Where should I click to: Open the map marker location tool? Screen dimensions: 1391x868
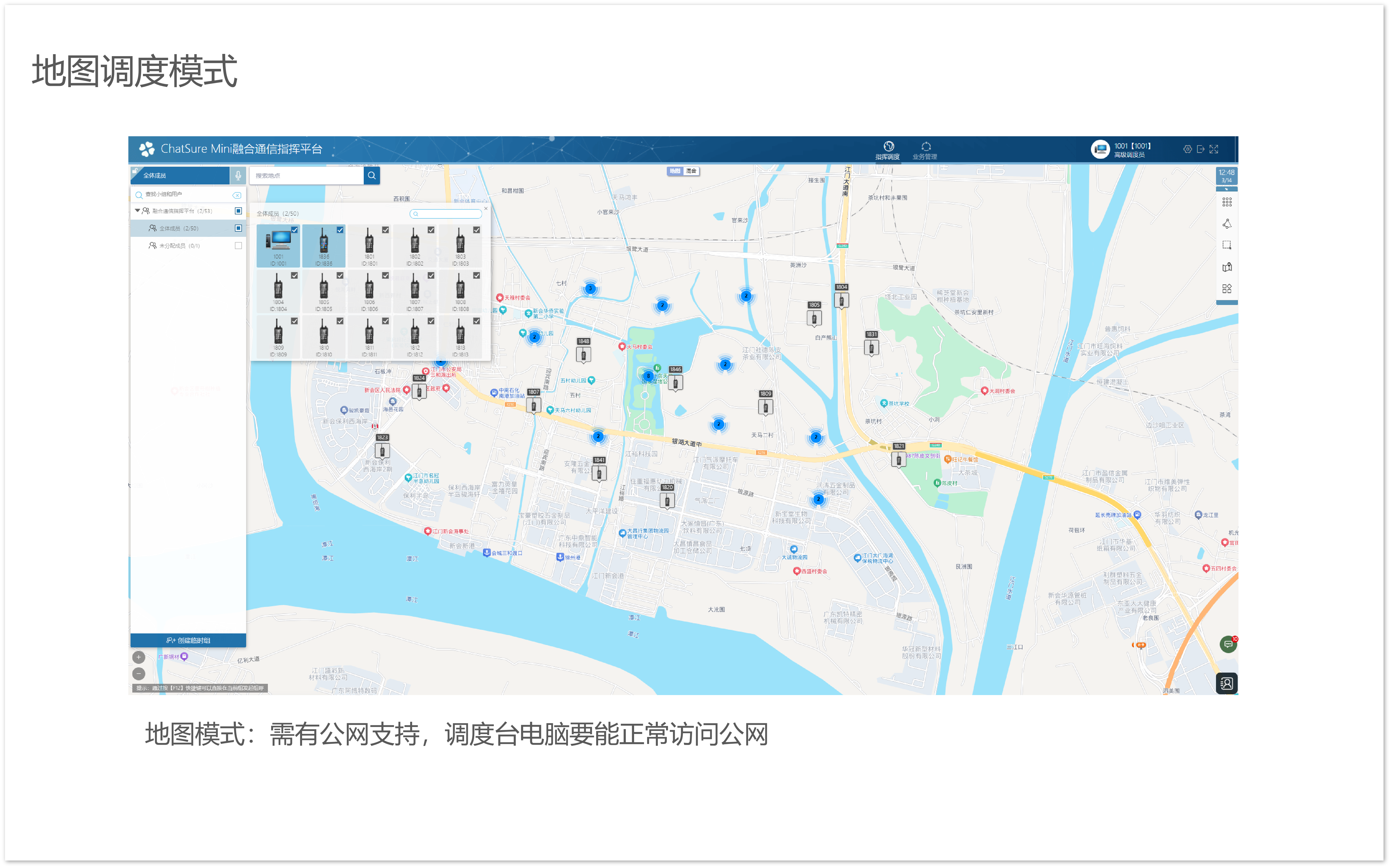point(1227,267)
